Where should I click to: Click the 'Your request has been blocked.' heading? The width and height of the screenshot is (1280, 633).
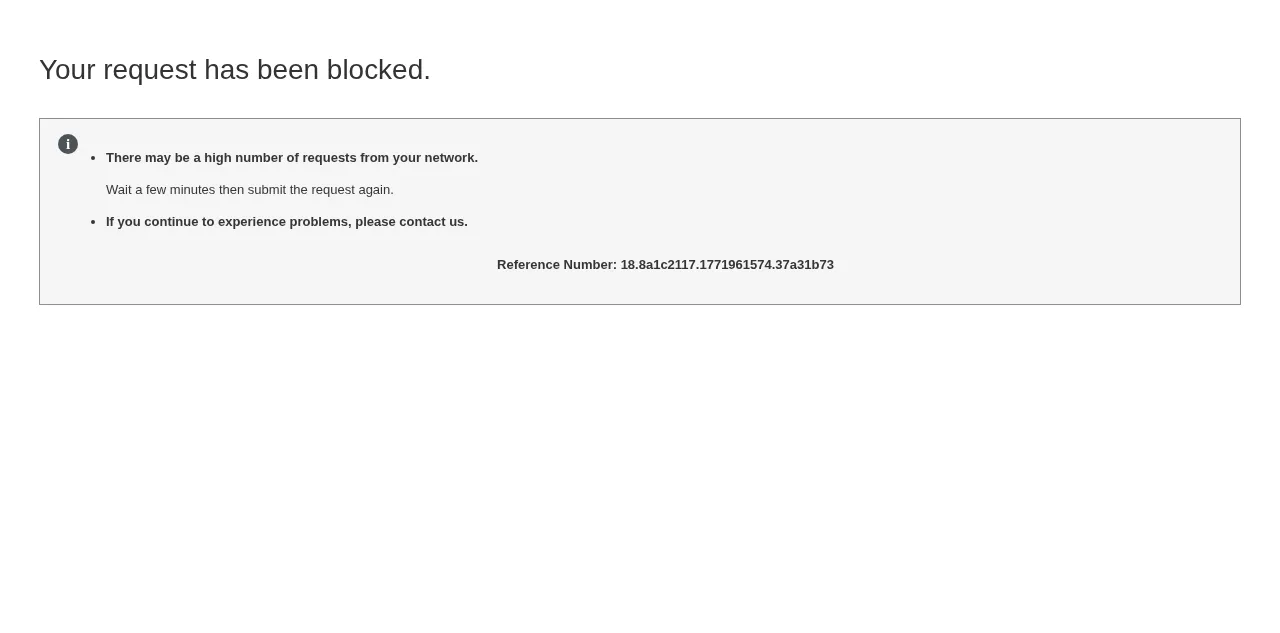point(235,70)
